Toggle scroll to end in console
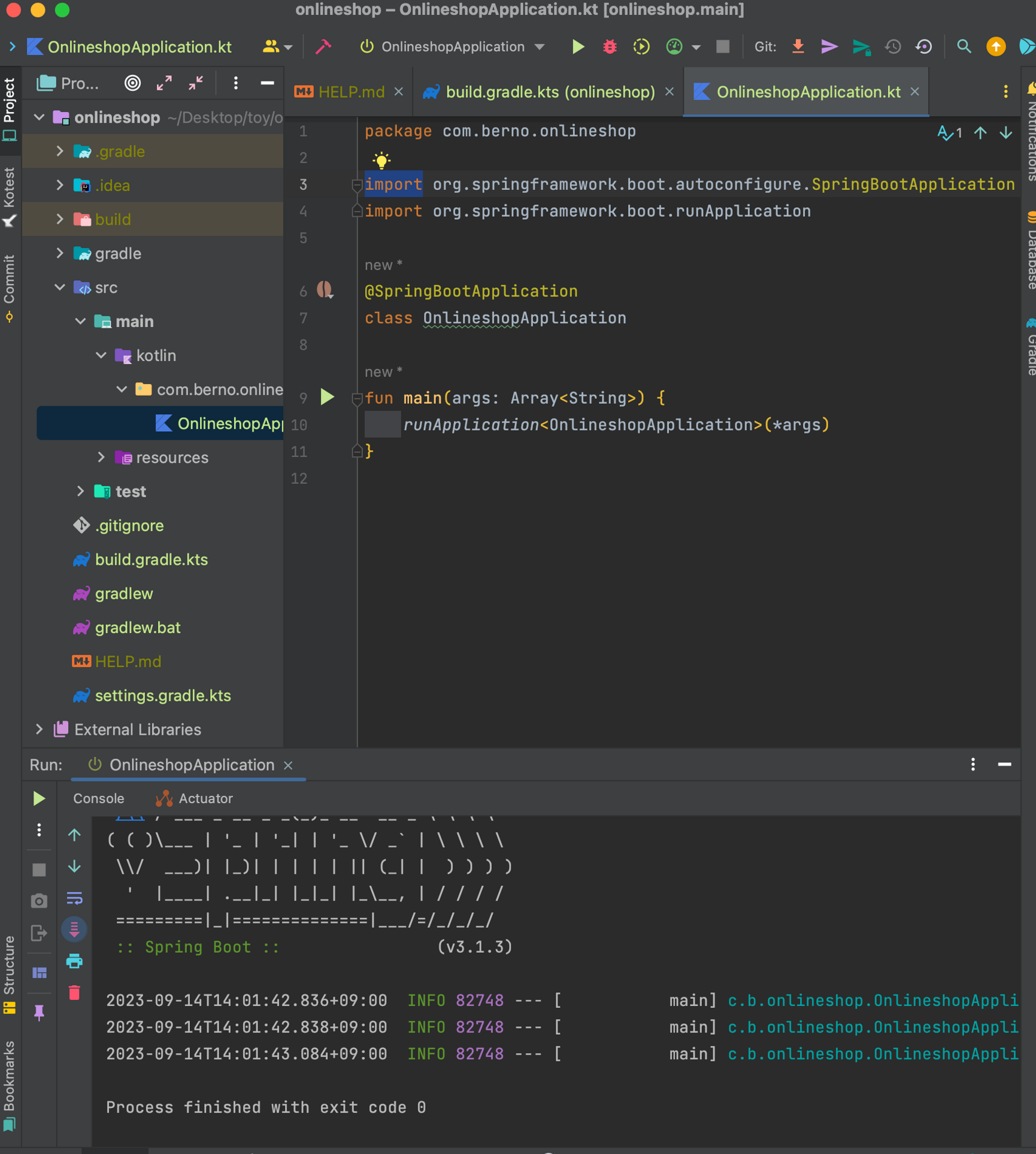 tap(74, 929)
